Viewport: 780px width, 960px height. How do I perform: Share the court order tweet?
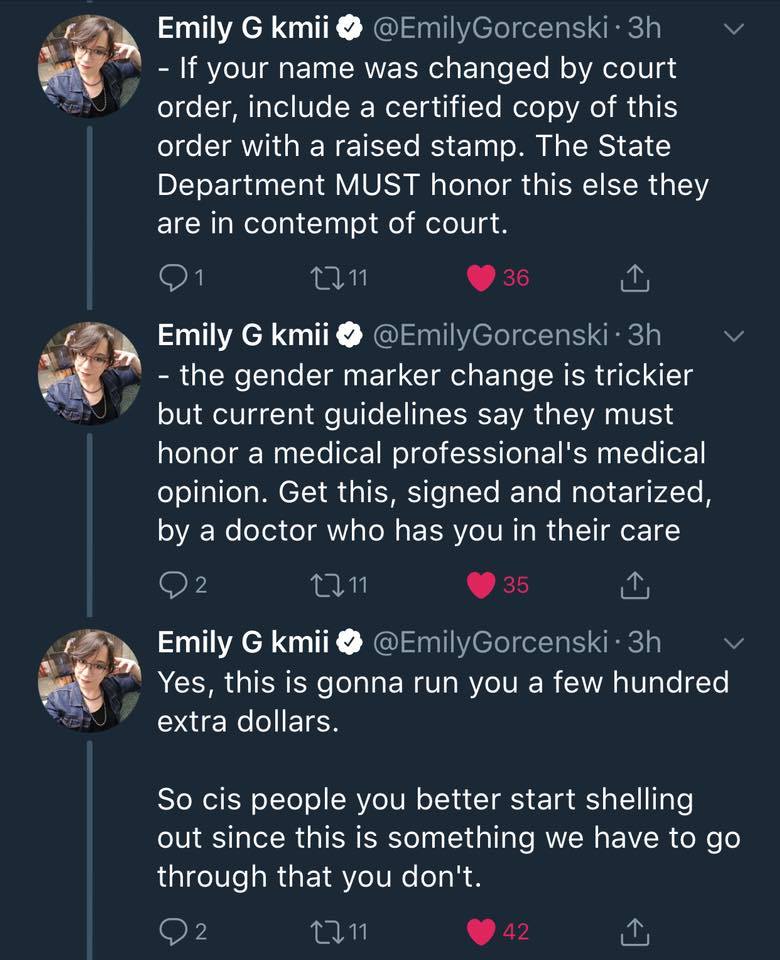(635, 279)
